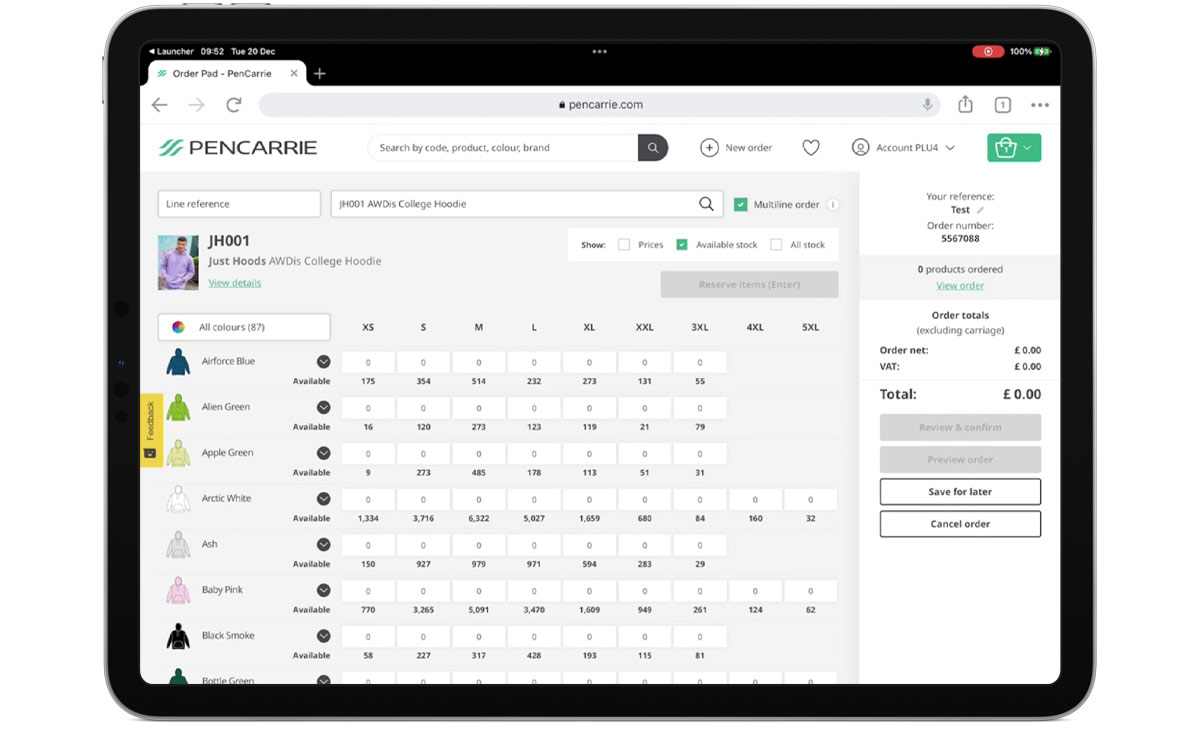
Task: Click the Ash hoodie swatch
Action: 178,545
